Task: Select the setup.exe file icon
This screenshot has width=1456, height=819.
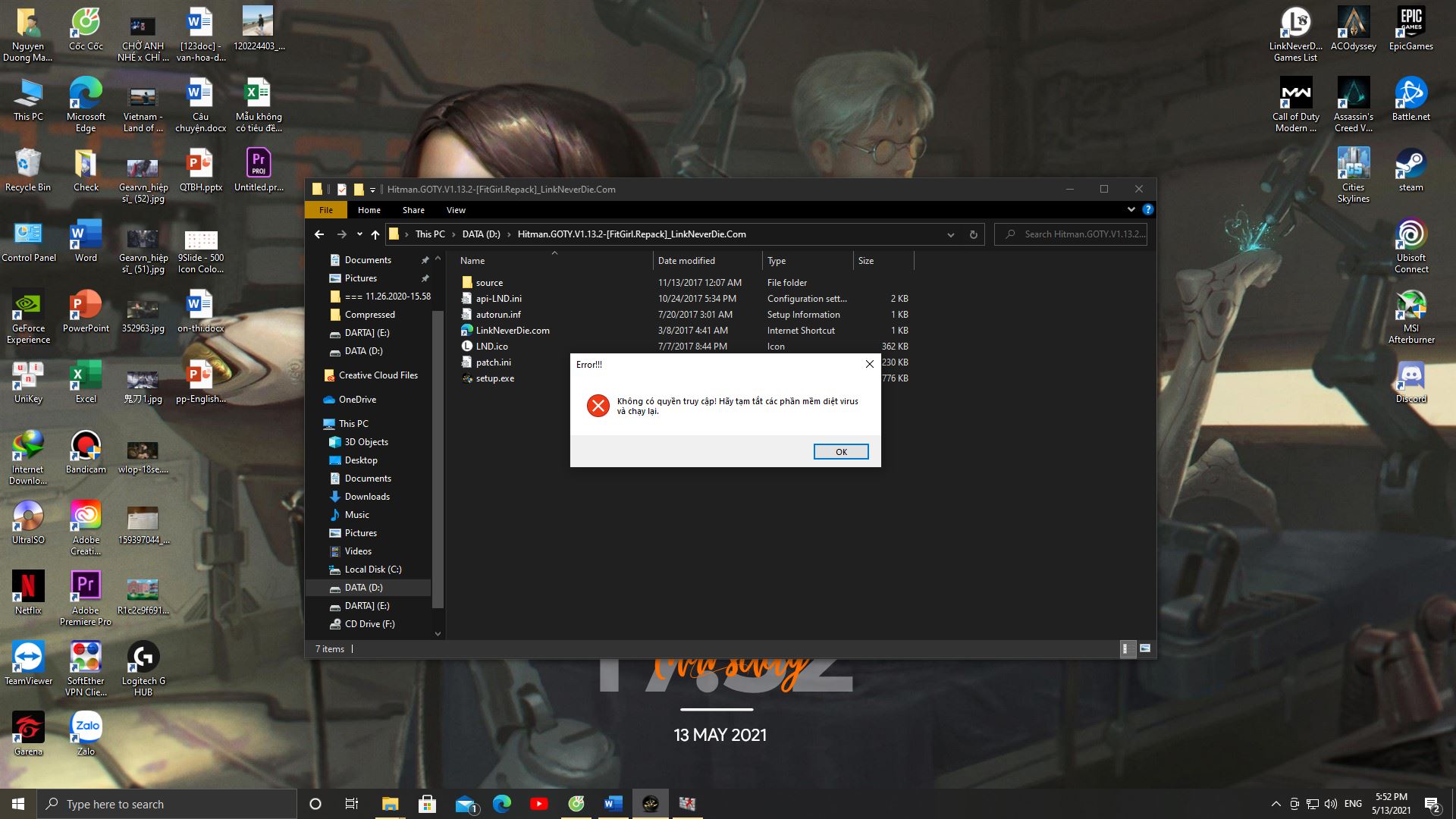Action: click(x=468, y=378)
